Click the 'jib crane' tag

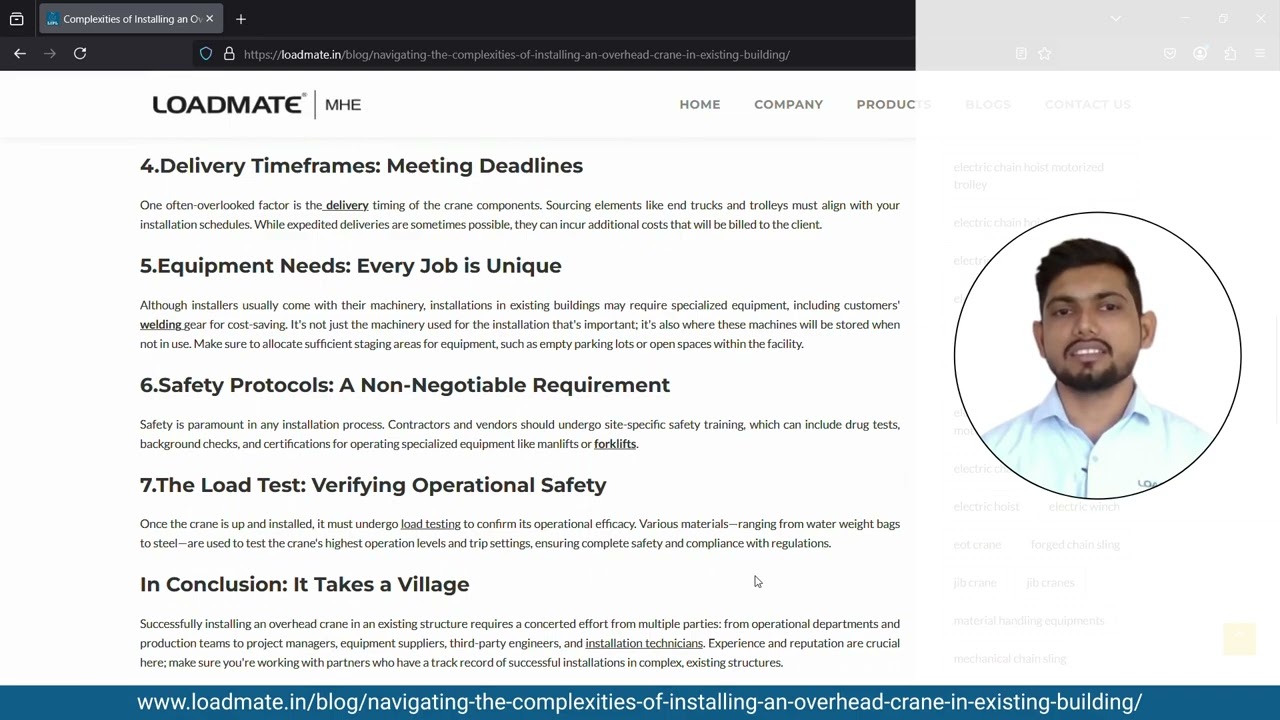975,583
